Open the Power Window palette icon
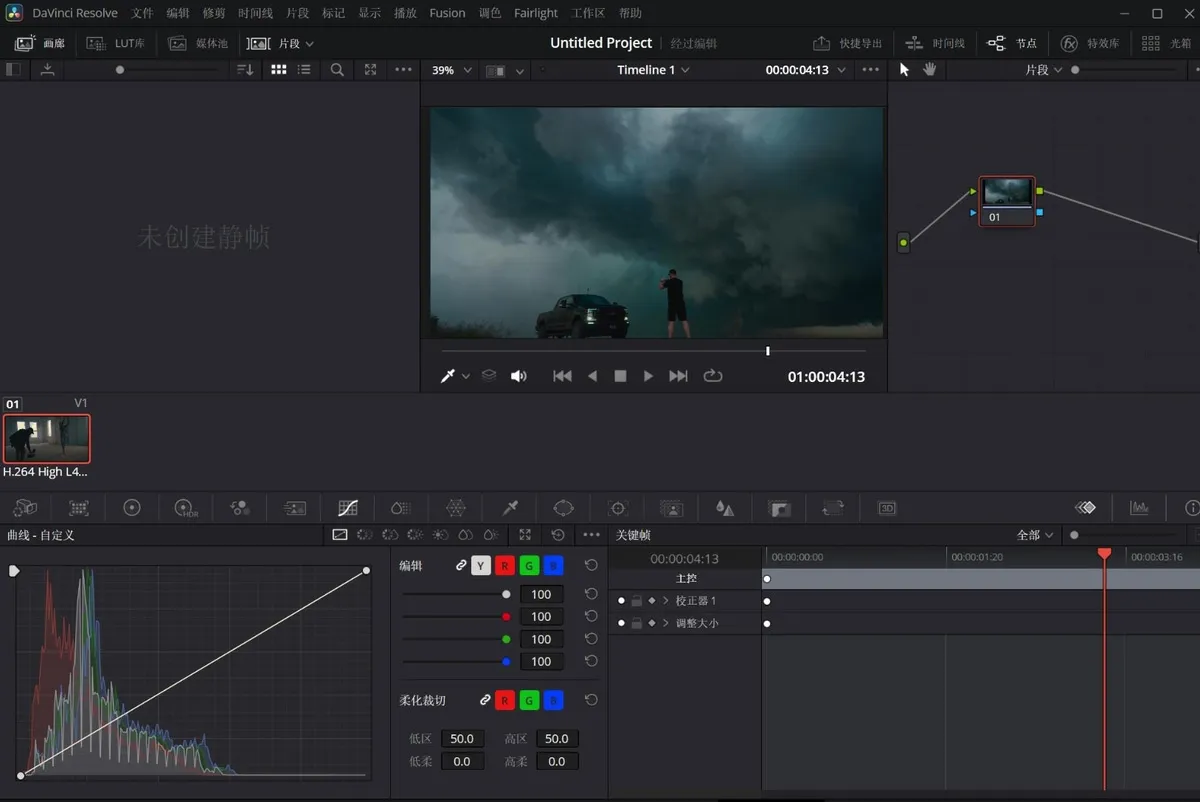 pyautogui.click(x=563, y=508)
